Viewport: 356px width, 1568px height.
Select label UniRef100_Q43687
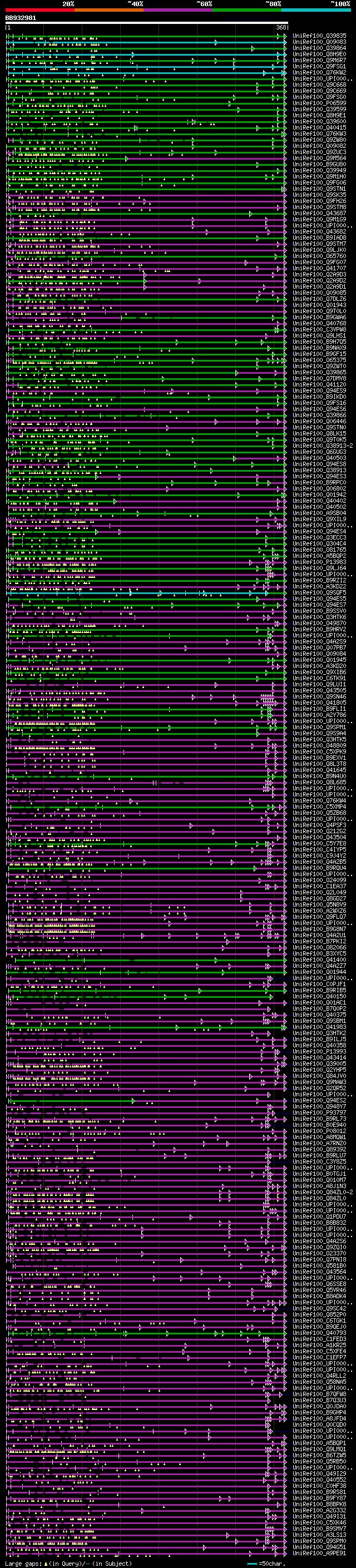coord(319,213)
